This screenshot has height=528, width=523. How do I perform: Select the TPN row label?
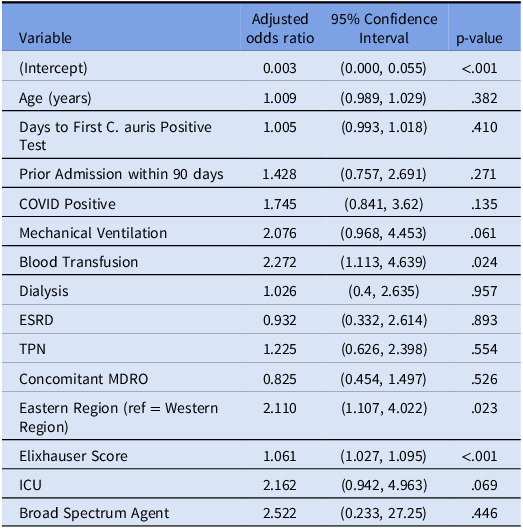pyautogui.click(x=32, y=349)
